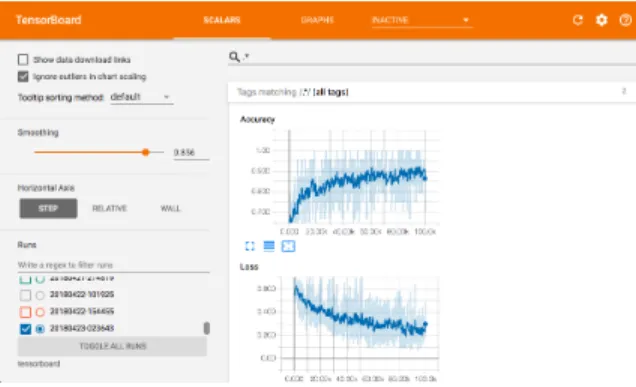The image size is (636, 387).
Task: Set horizontal axis to RELATIVE
Action: tap(110, 209)
